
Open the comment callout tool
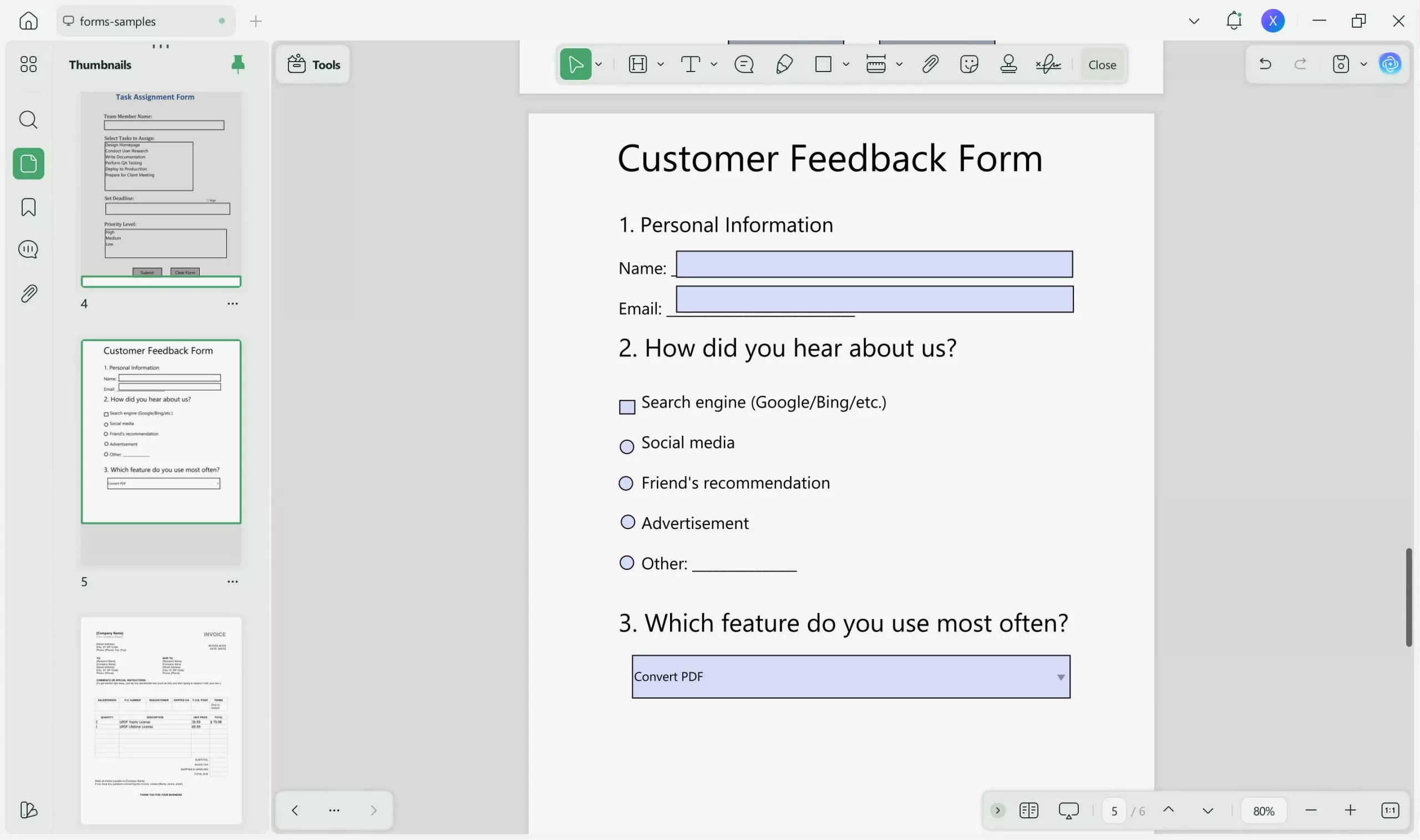pos(744,64)
